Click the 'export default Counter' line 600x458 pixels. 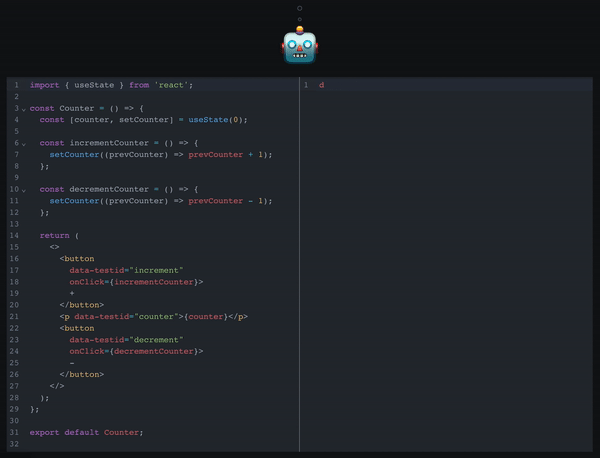[x=87, y=432]
